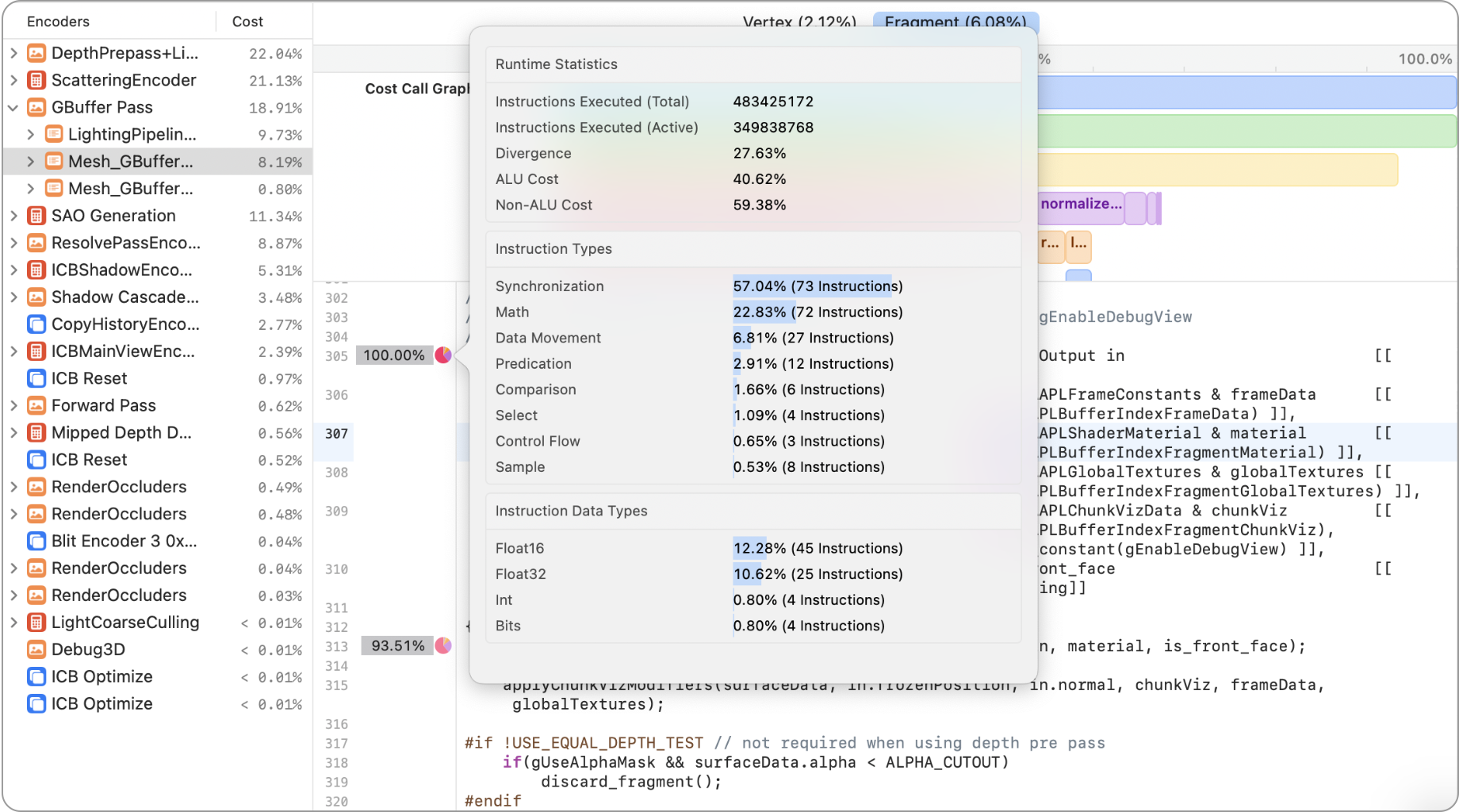The width and height of the screenshot is (1459, 812).
Task: Click line number 307 in the gutter
Action: 336,434
